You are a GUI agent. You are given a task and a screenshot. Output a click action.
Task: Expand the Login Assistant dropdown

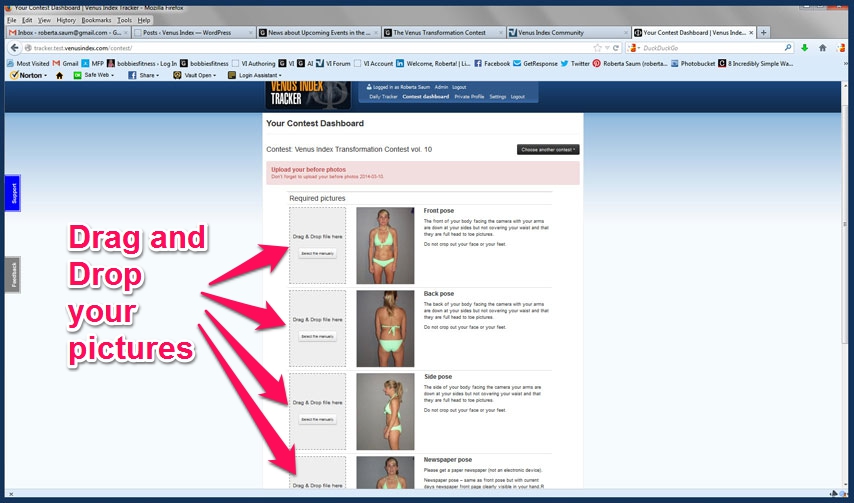point(255,75)
